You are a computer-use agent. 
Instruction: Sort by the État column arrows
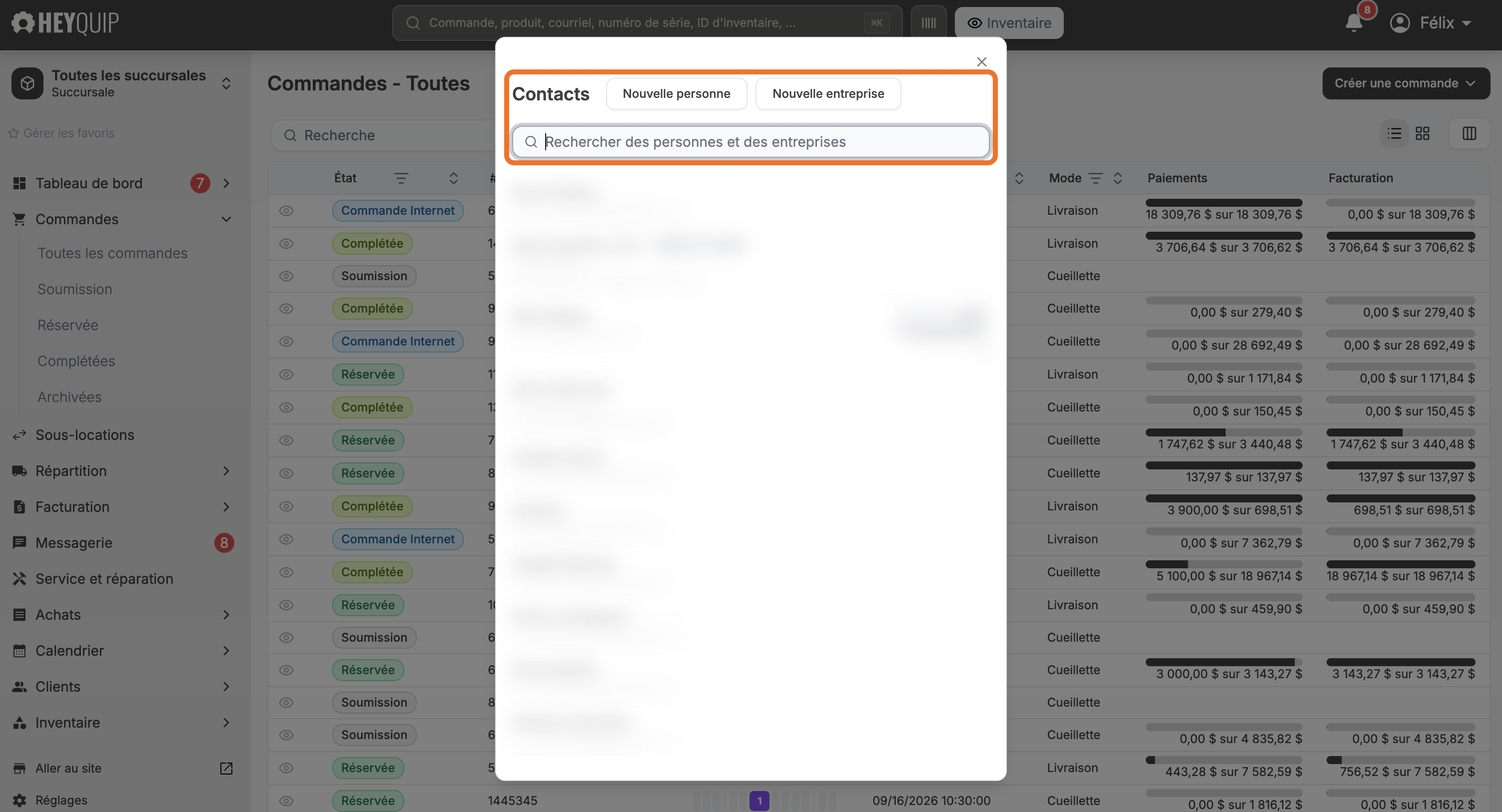tap(453, 178)
